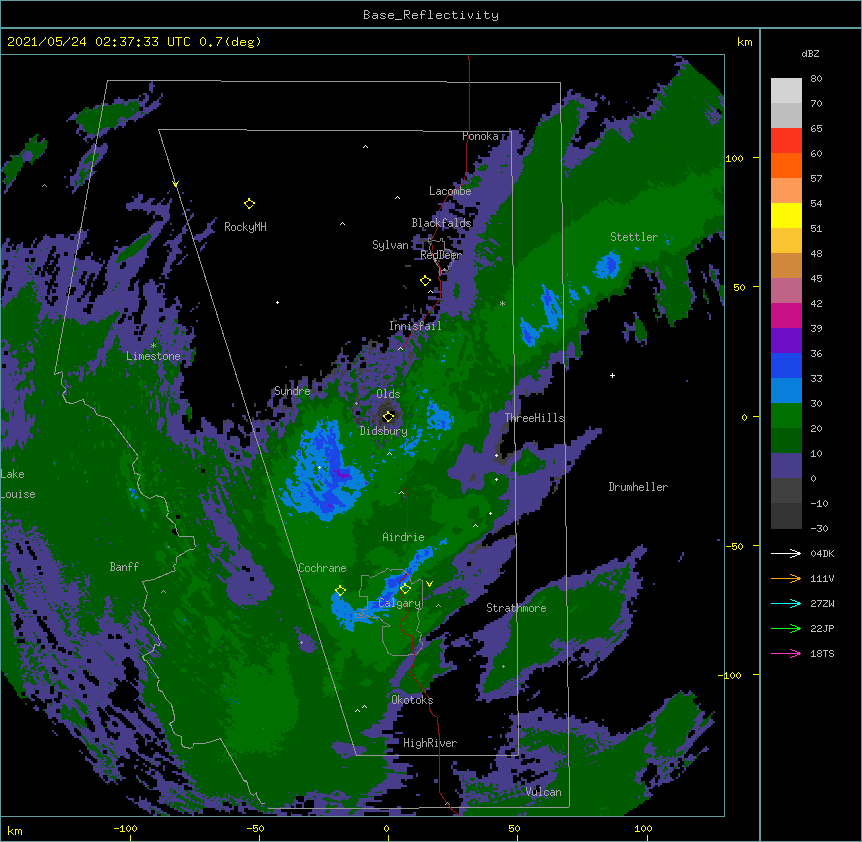Click the Limestone label on map

(x=153, y=356)
